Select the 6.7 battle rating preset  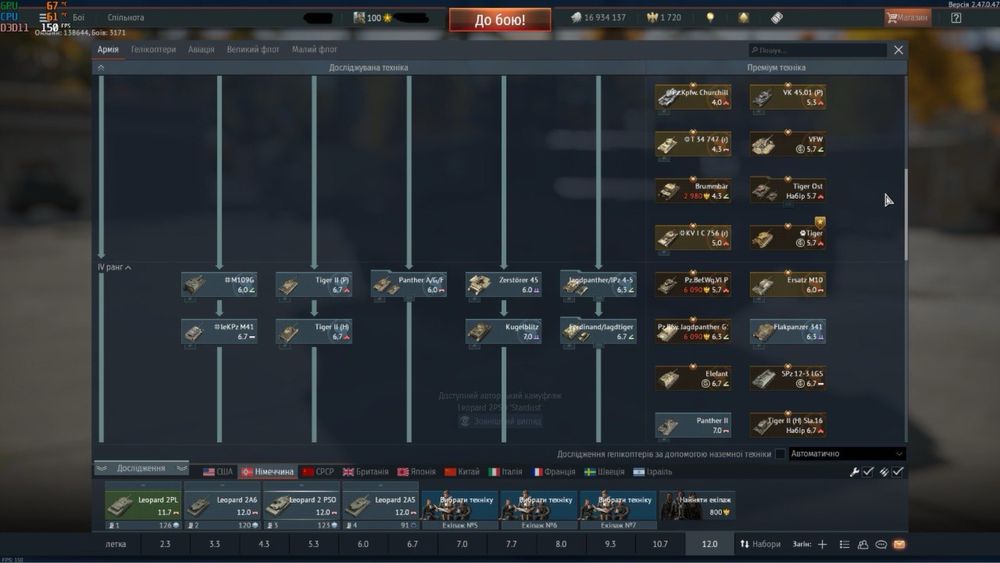pyautogui.click(x=412, y=545)
